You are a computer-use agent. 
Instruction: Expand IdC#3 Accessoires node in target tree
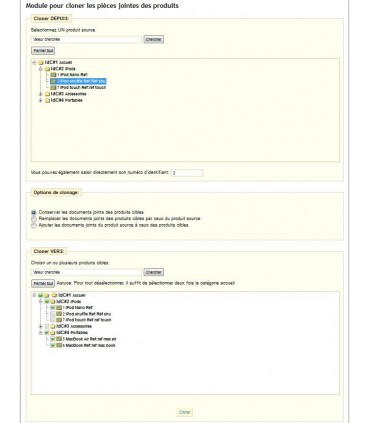point(41,326)
